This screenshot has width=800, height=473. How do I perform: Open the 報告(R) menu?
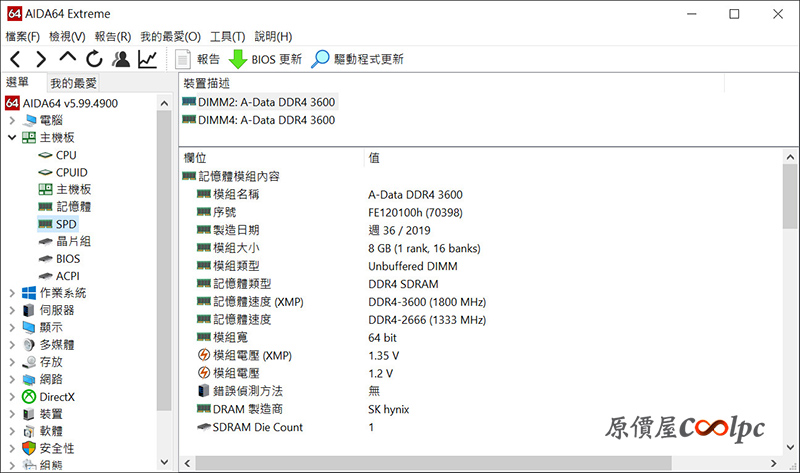(113, 37)
